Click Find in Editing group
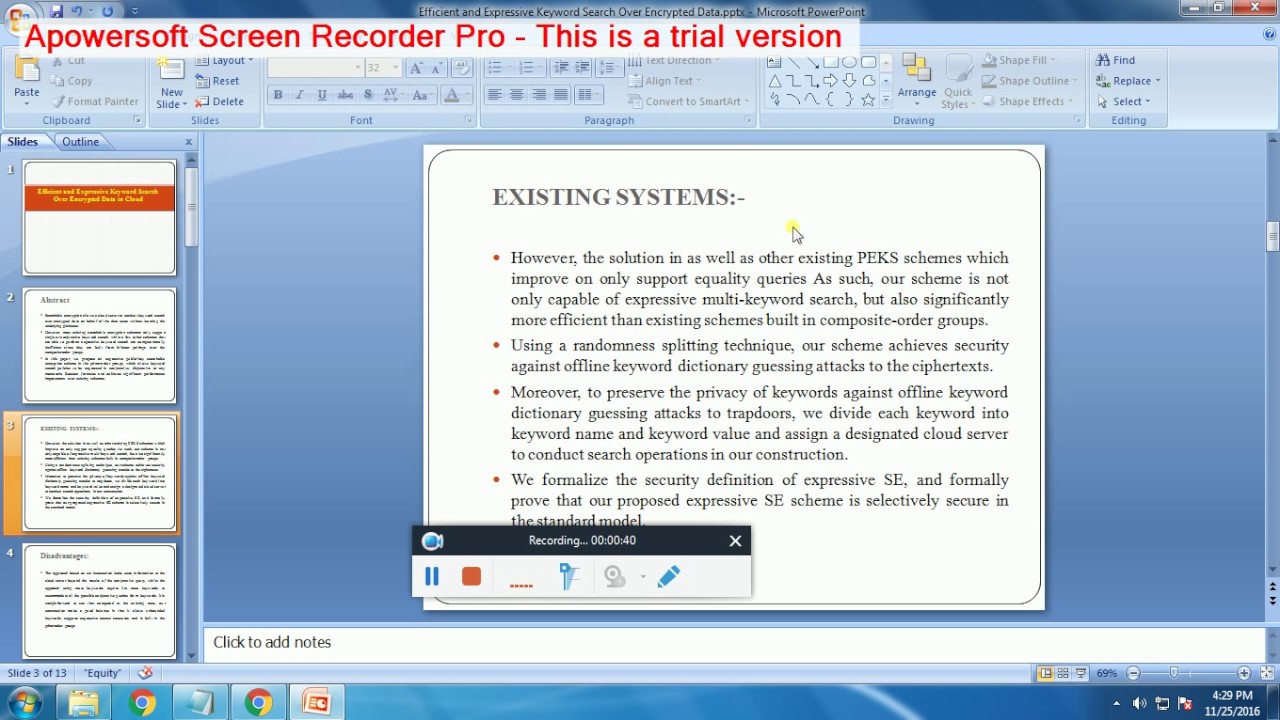The height and width of the screenshot is (720, 1280). coord(1116,60)
